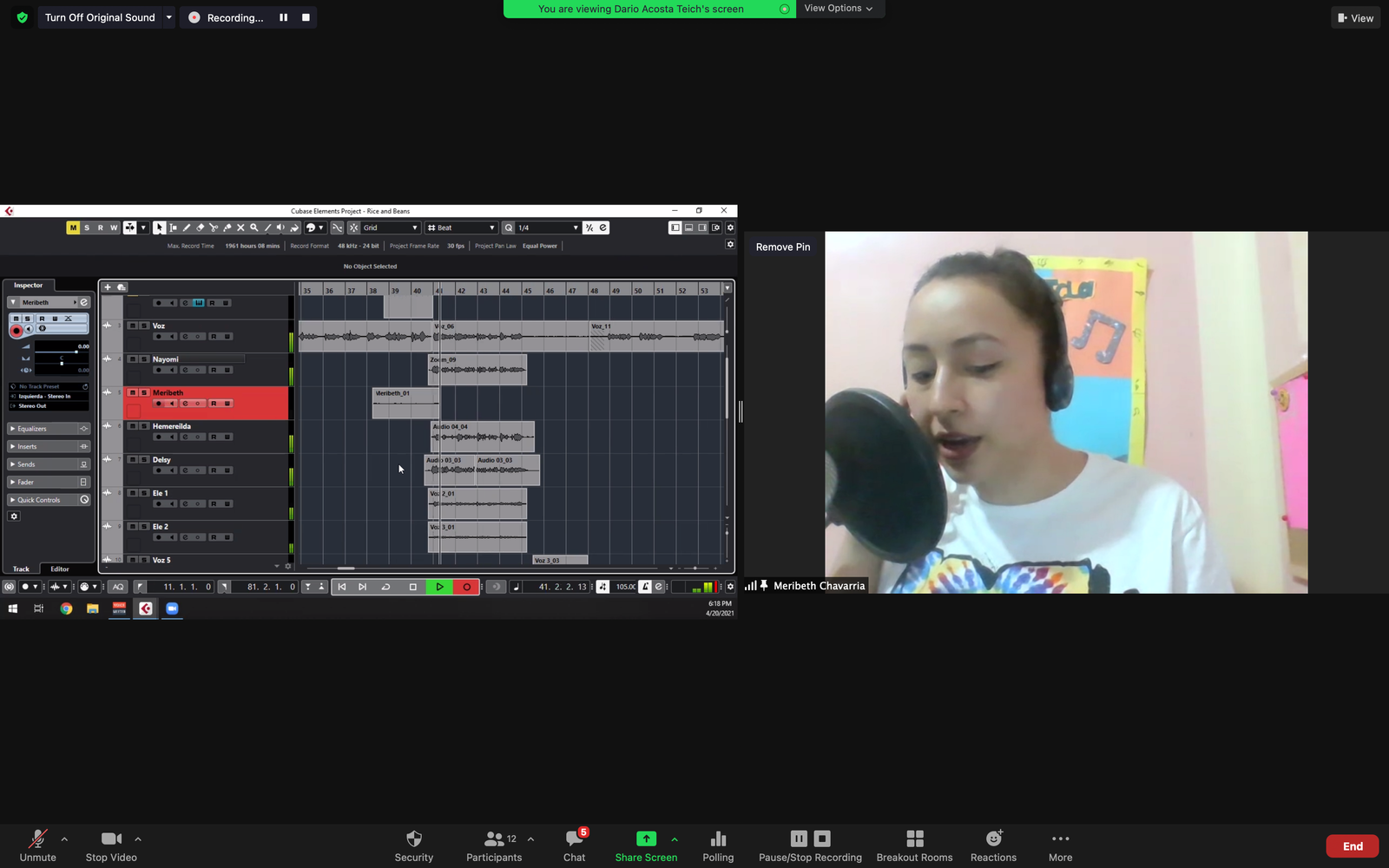Activate the Cycle loop button in transport
This screenshot has height=868, width=1389.
386,587
